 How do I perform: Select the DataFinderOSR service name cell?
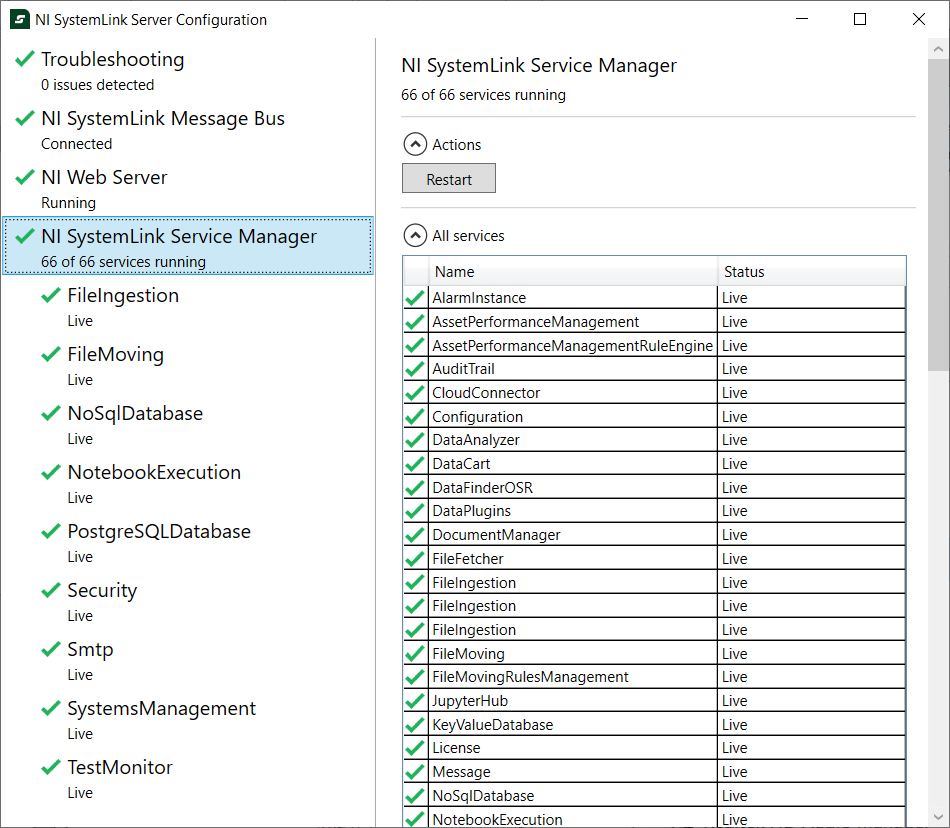click(573, 488)
